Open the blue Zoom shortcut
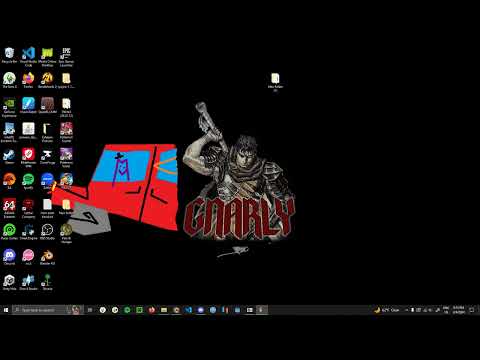480x360 pixels. (x=47, y=182)
